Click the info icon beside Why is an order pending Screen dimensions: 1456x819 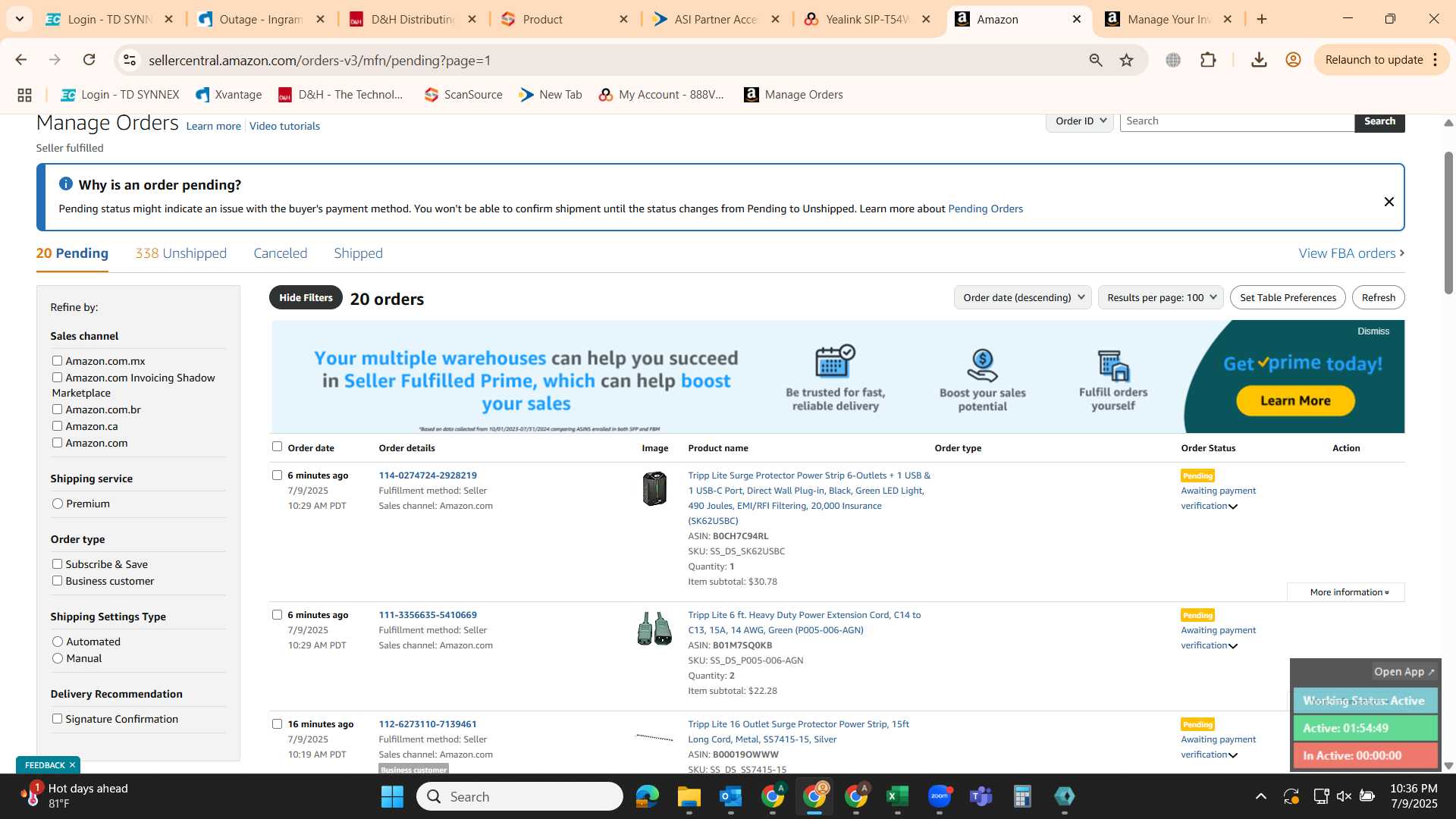(x=66, y=184)
